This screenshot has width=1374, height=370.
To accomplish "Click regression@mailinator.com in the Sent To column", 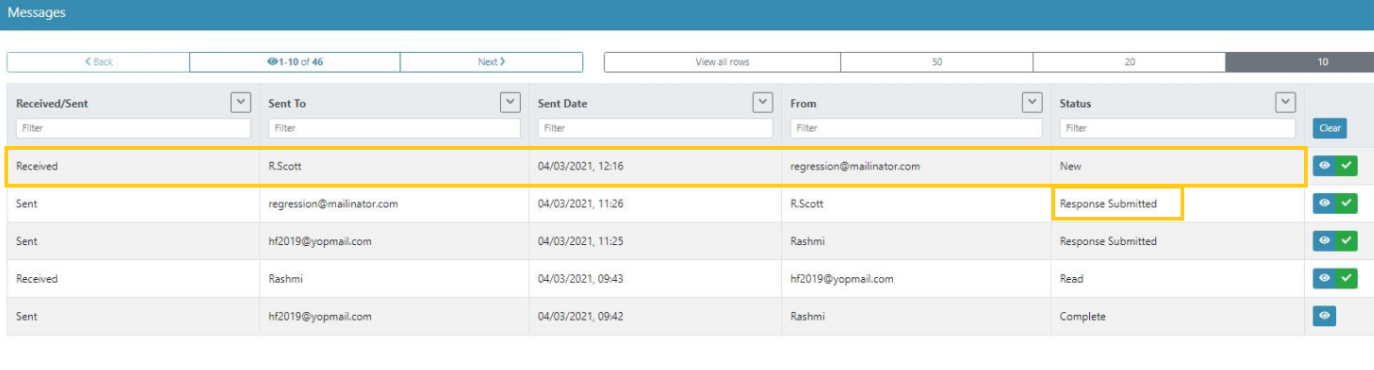I will click(x=333, y=203).
